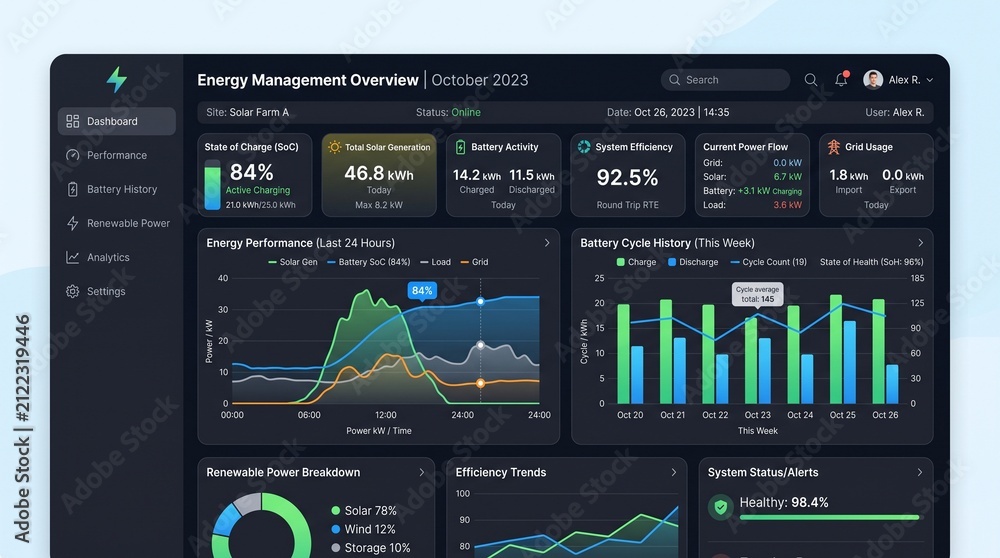Expand the Energy Performance panel chevron
This screenshot has width=1000, height=558.
tap(547, 243)
